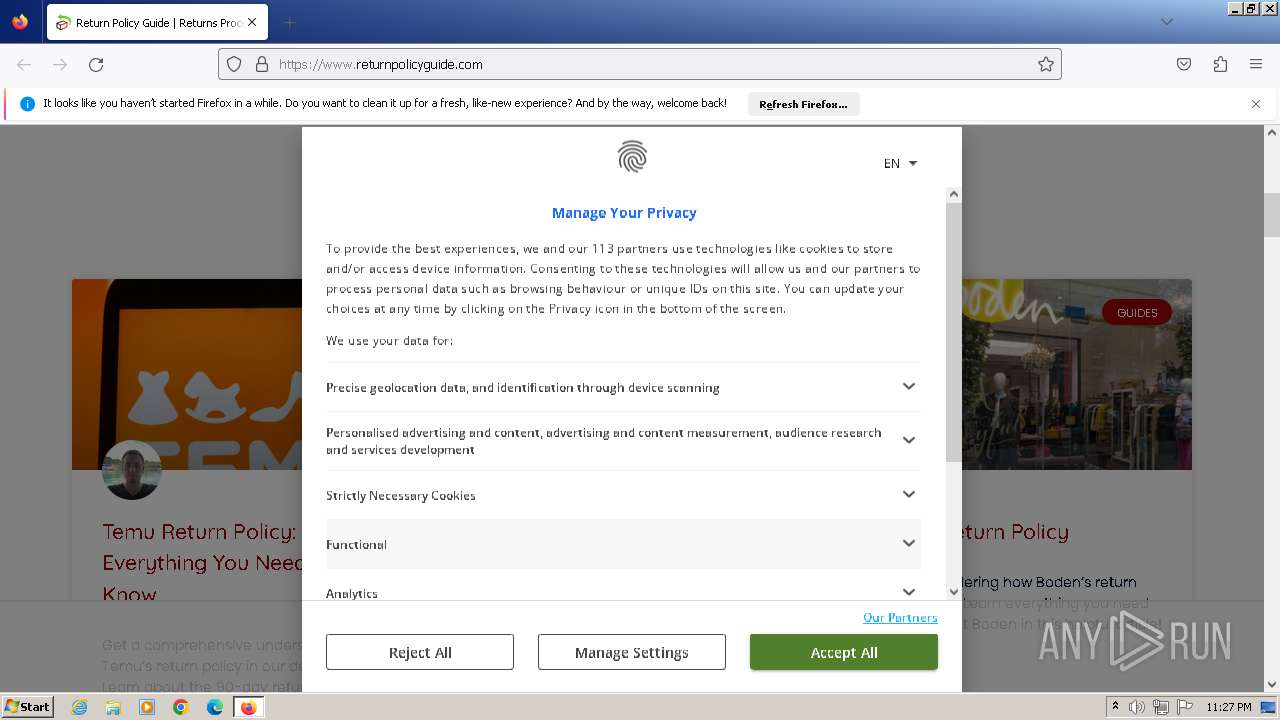Launch Google Chrome from taskbar
Image resolution: width=1280 pixels, height=720 pixels.
click(181, 707)
